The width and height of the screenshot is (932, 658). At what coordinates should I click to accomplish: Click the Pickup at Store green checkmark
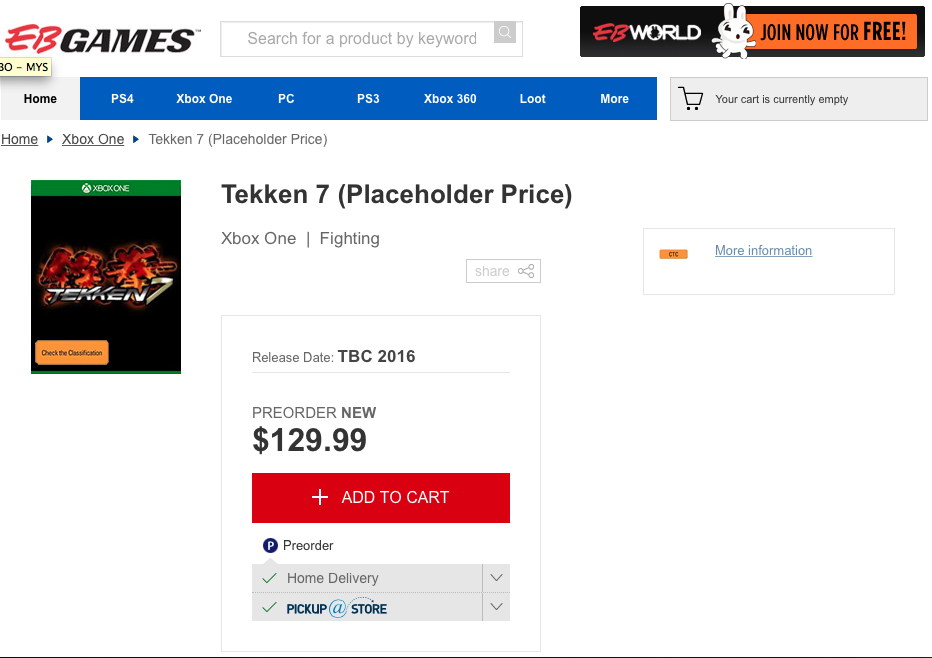coord(269,607)
